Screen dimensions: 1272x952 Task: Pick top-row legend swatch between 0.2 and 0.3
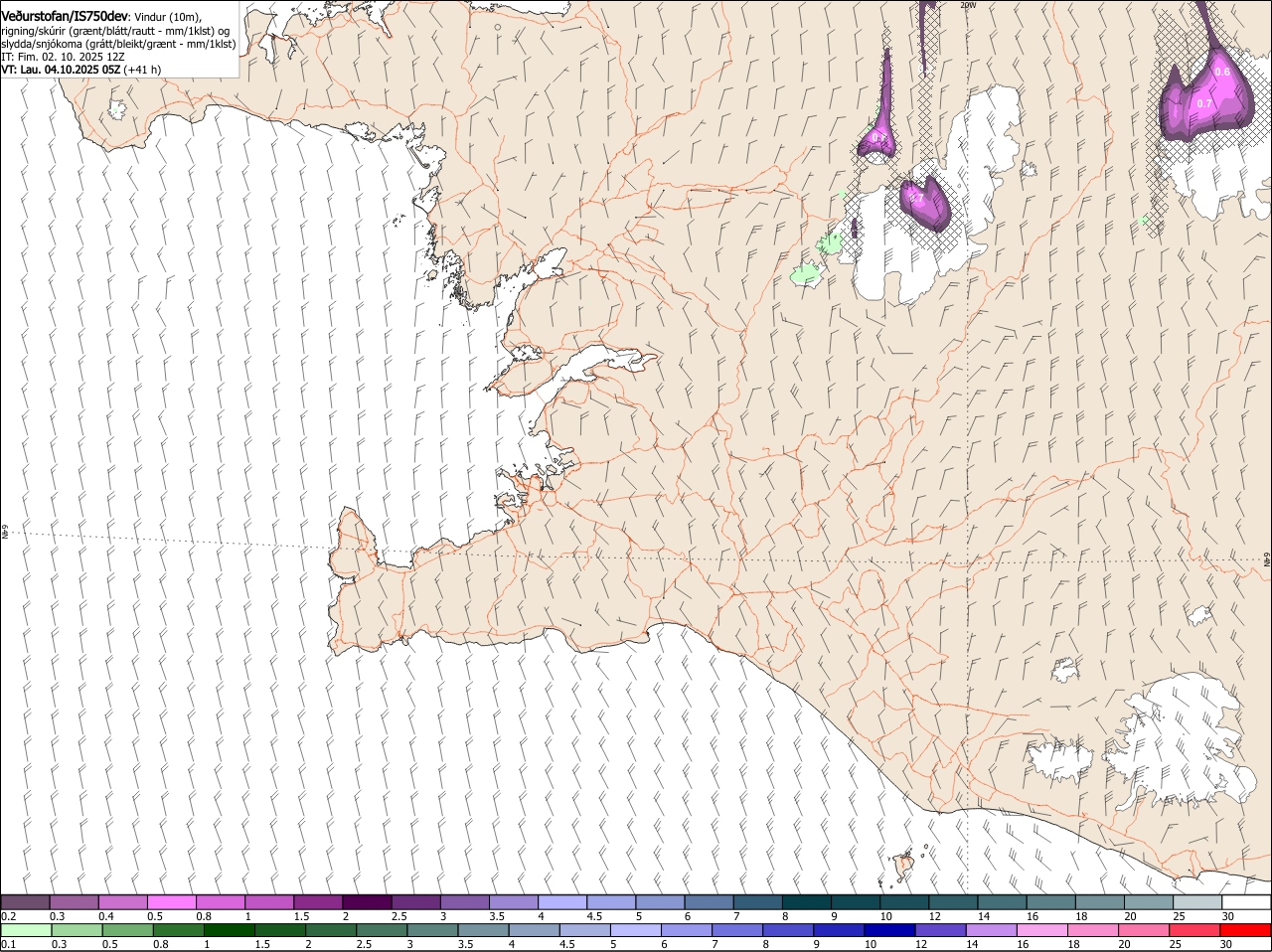[25, 902]
